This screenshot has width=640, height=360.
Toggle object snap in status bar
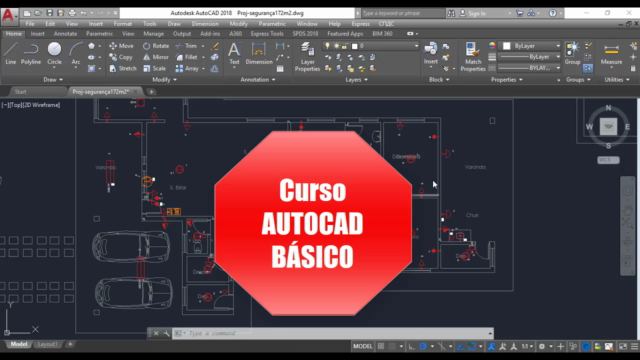[472, 347]
